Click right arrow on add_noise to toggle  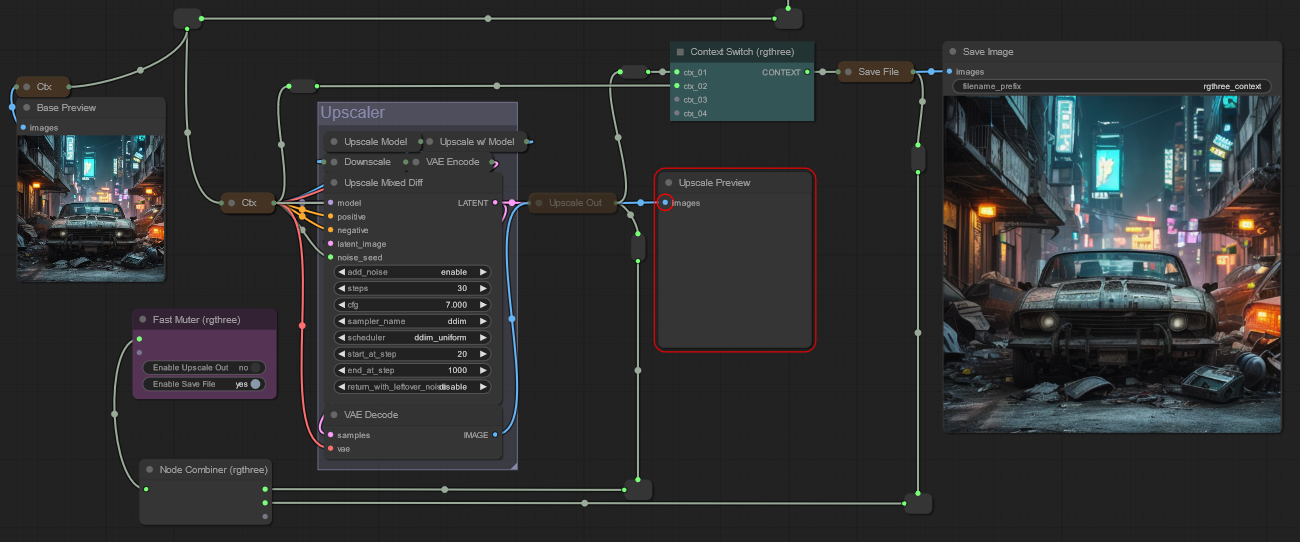[x=483, y=272]
